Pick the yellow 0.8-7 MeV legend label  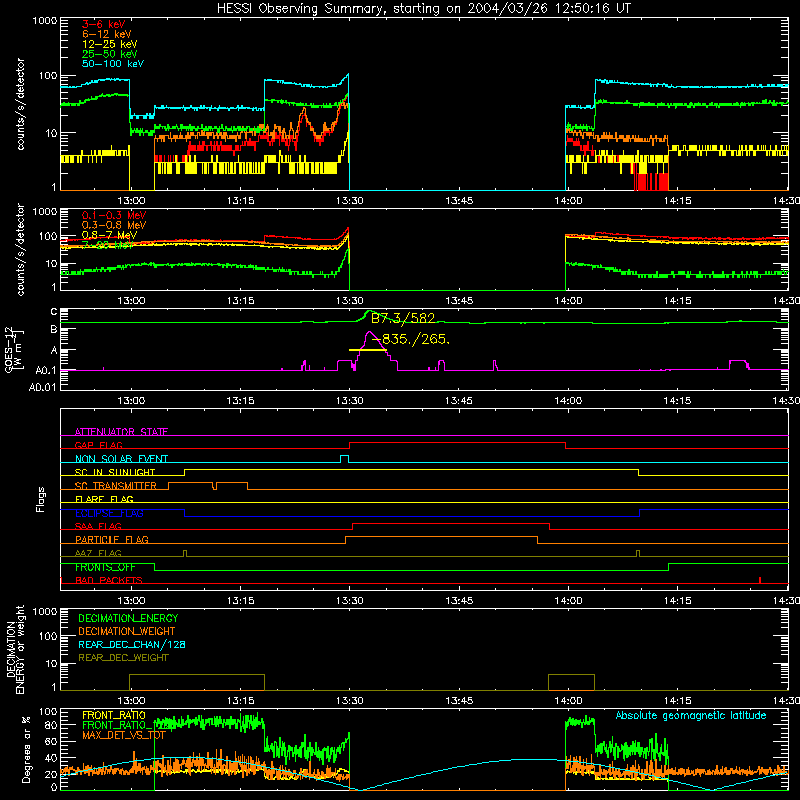pyautogui.click(x=109, y=235)
